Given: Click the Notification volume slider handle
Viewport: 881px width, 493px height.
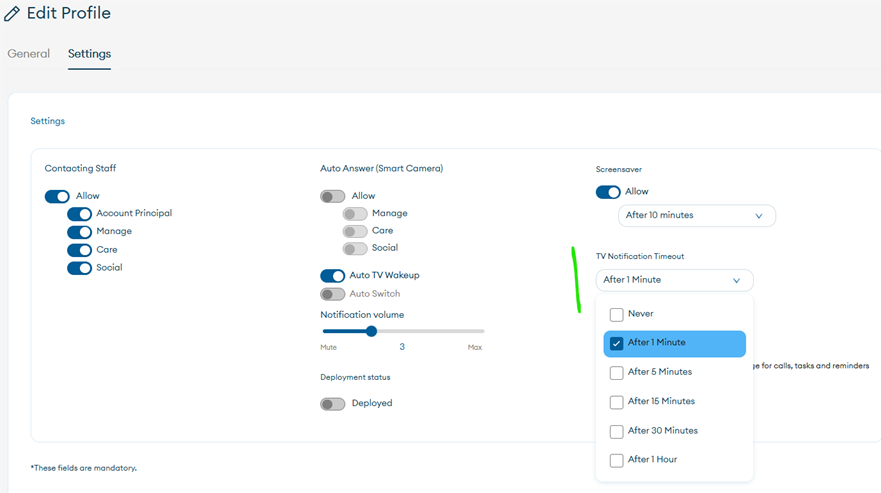Looking at the screenshot, I should point(371,331).
